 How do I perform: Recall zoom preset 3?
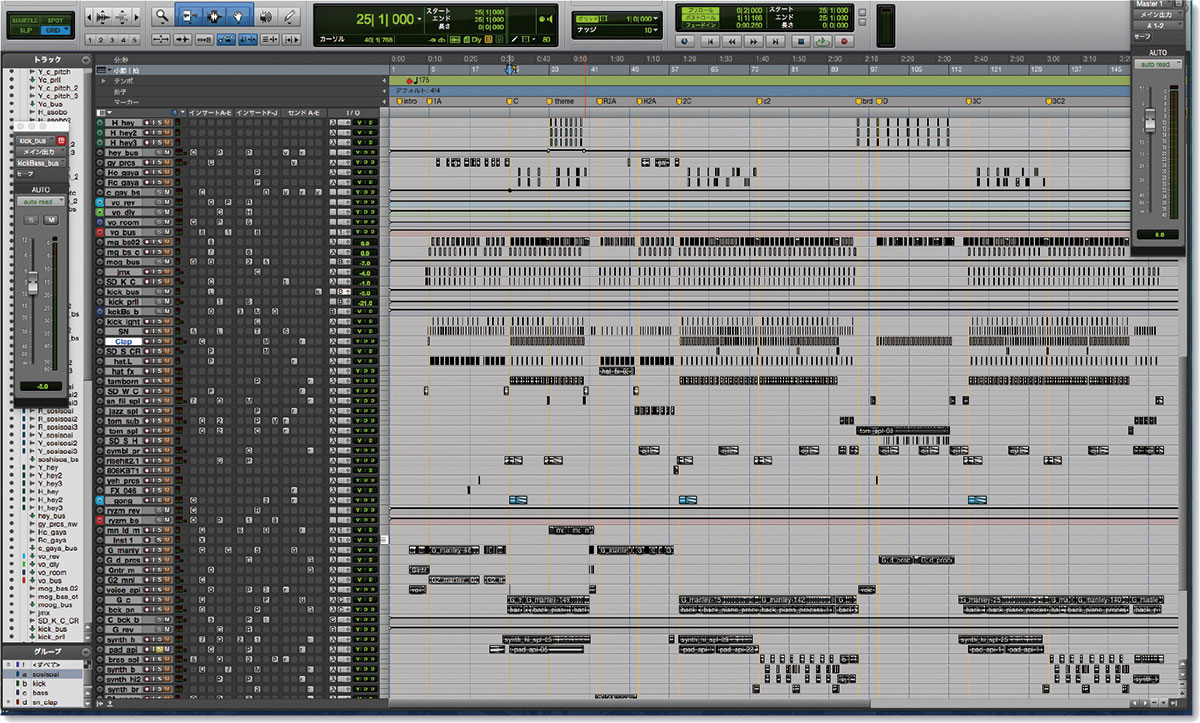(114, 40)
